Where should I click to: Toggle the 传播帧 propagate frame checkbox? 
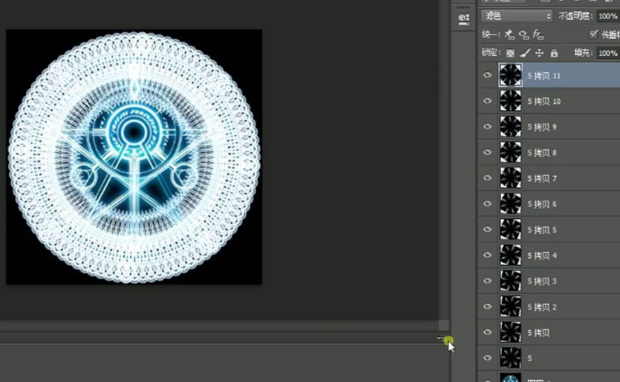pyautogui.click(x=593, y=34)
